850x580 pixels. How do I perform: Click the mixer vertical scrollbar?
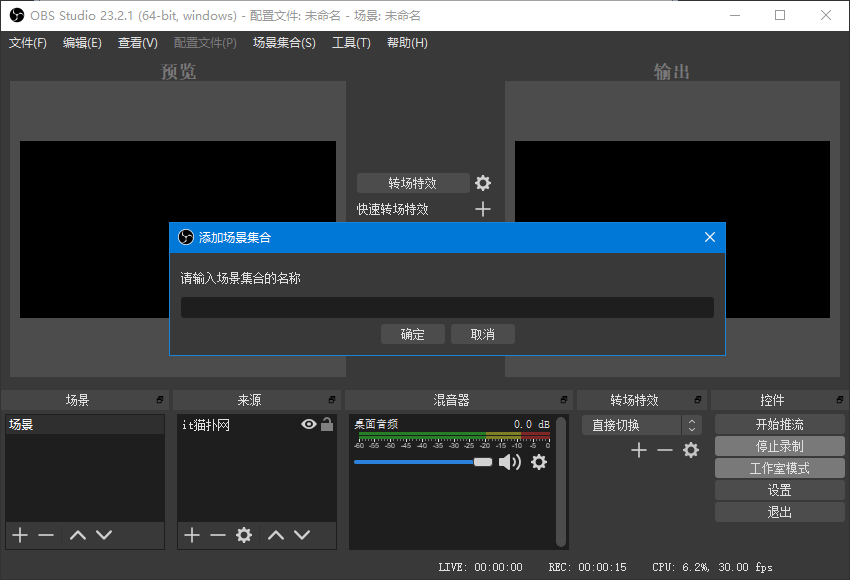[x=562, y=481]
